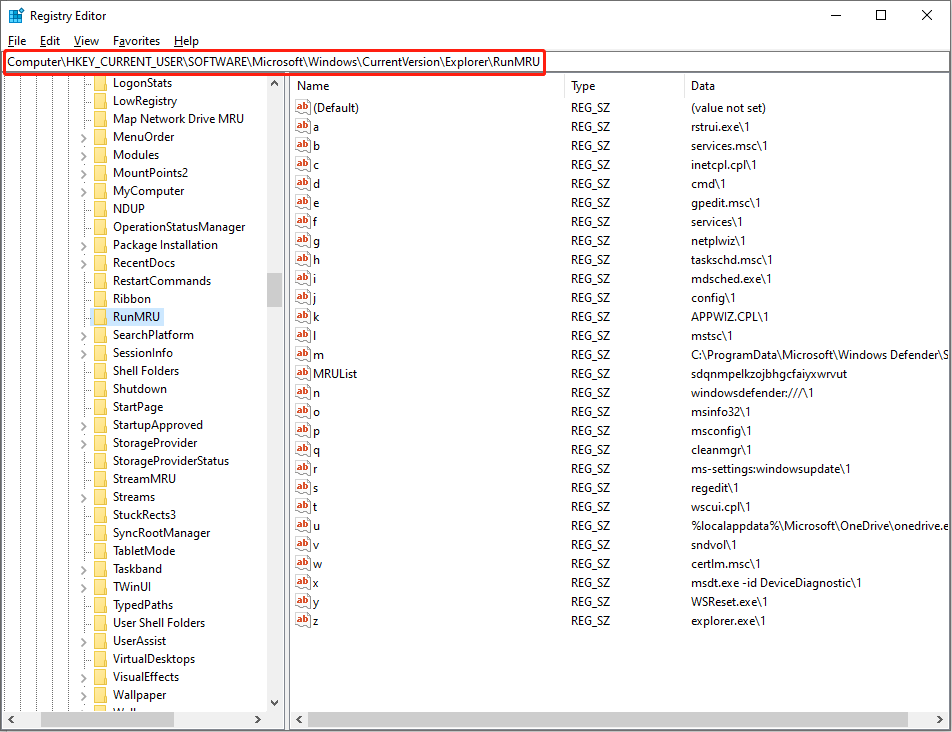952x732 pixels.
Task: Click the ab icon next to value 'z'
Action: (x=303, y=620)
